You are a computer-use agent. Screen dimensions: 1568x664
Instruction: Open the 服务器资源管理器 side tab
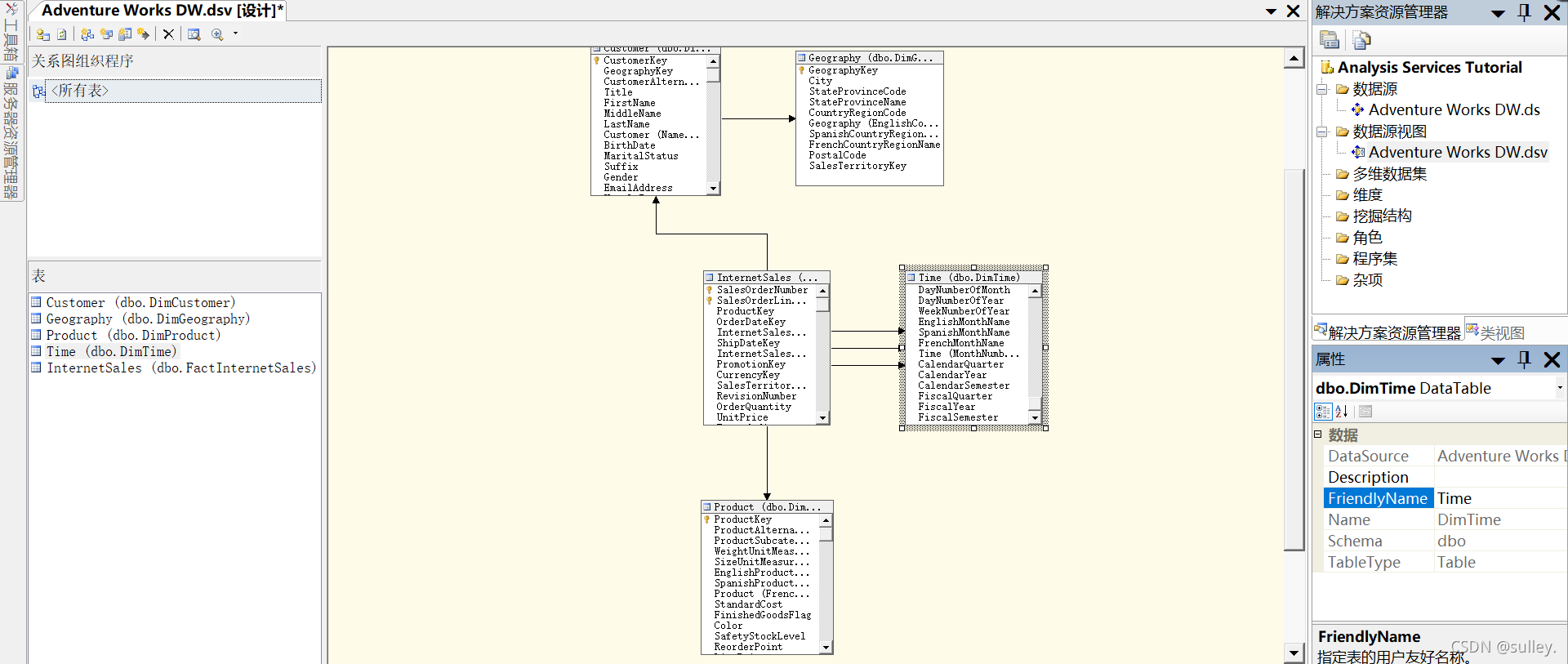[x=11, y=133]
